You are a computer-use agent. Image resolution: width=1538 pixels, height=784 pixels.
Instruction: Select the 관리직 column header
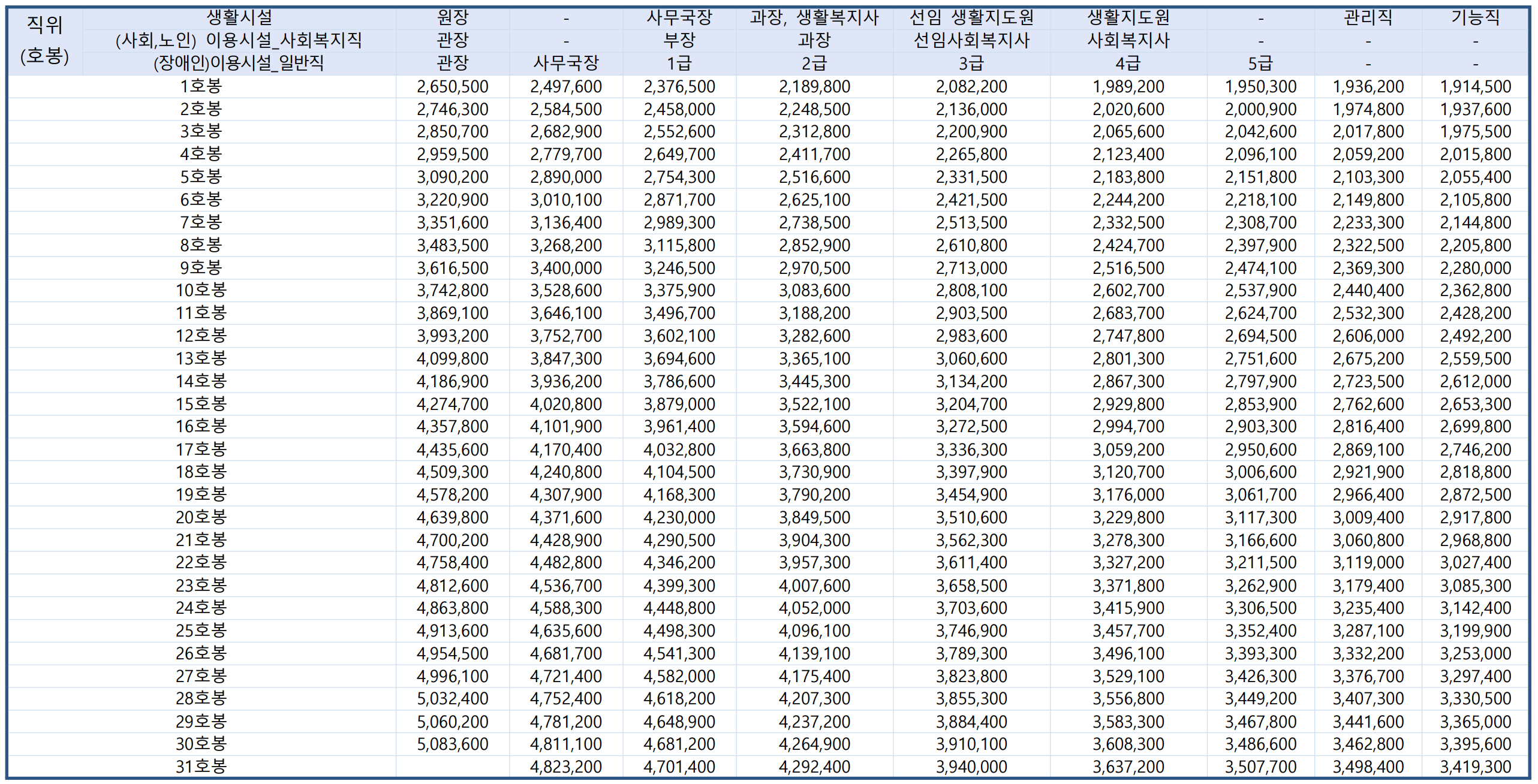coord(1368,17)
